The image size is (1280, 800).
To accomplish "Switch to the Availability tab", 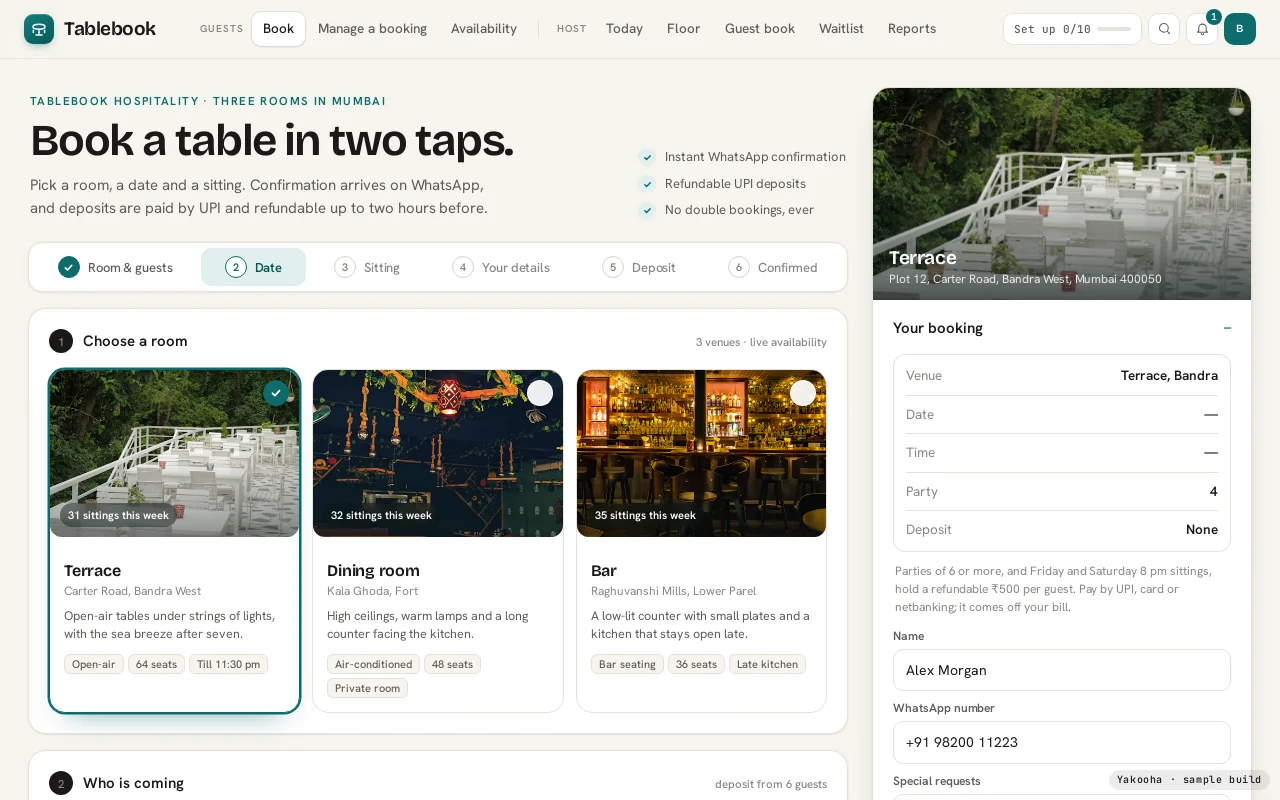I will pyautogui.click(x=484, y=29).
